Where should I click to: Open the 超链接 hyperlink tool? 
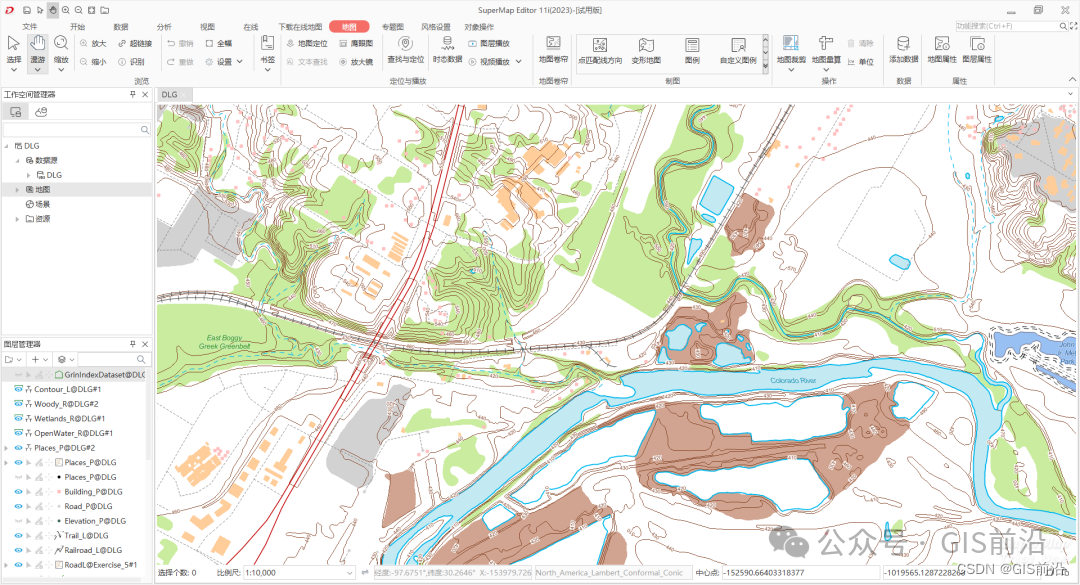coord(134,43)
